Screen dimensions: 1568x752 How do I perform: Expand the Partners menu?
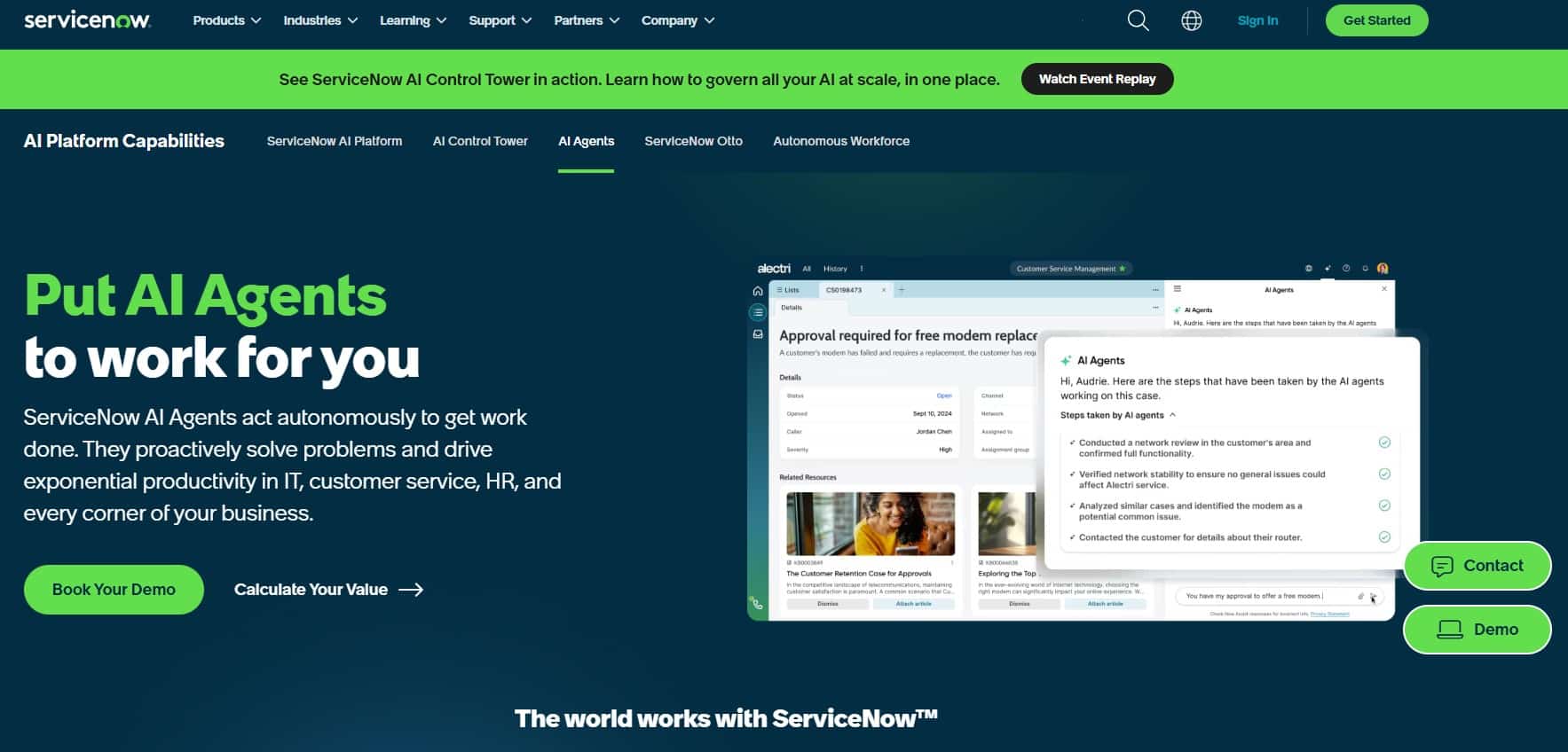(587, 20)
